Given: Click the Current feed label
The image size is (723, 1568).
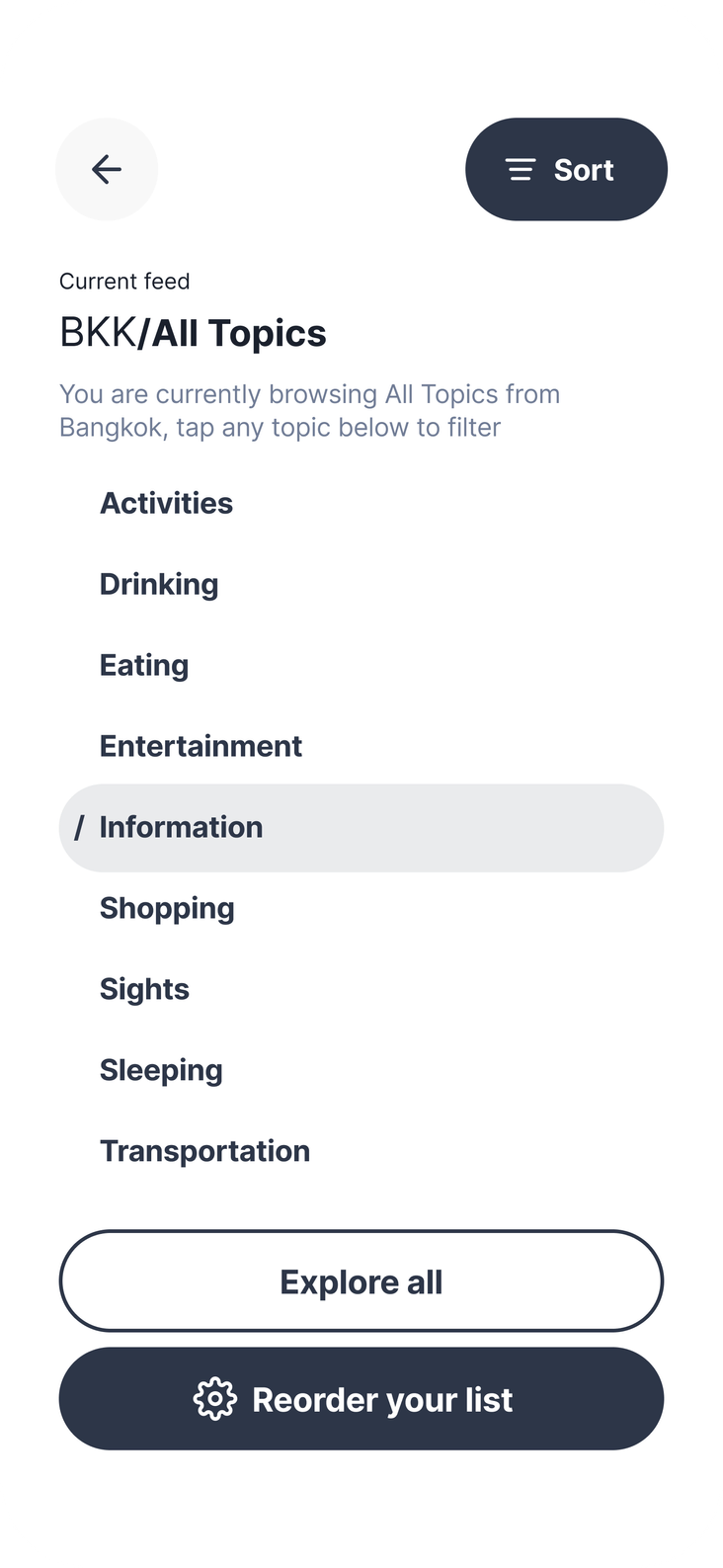Looking at the screenshot, I should pos(124,282).
